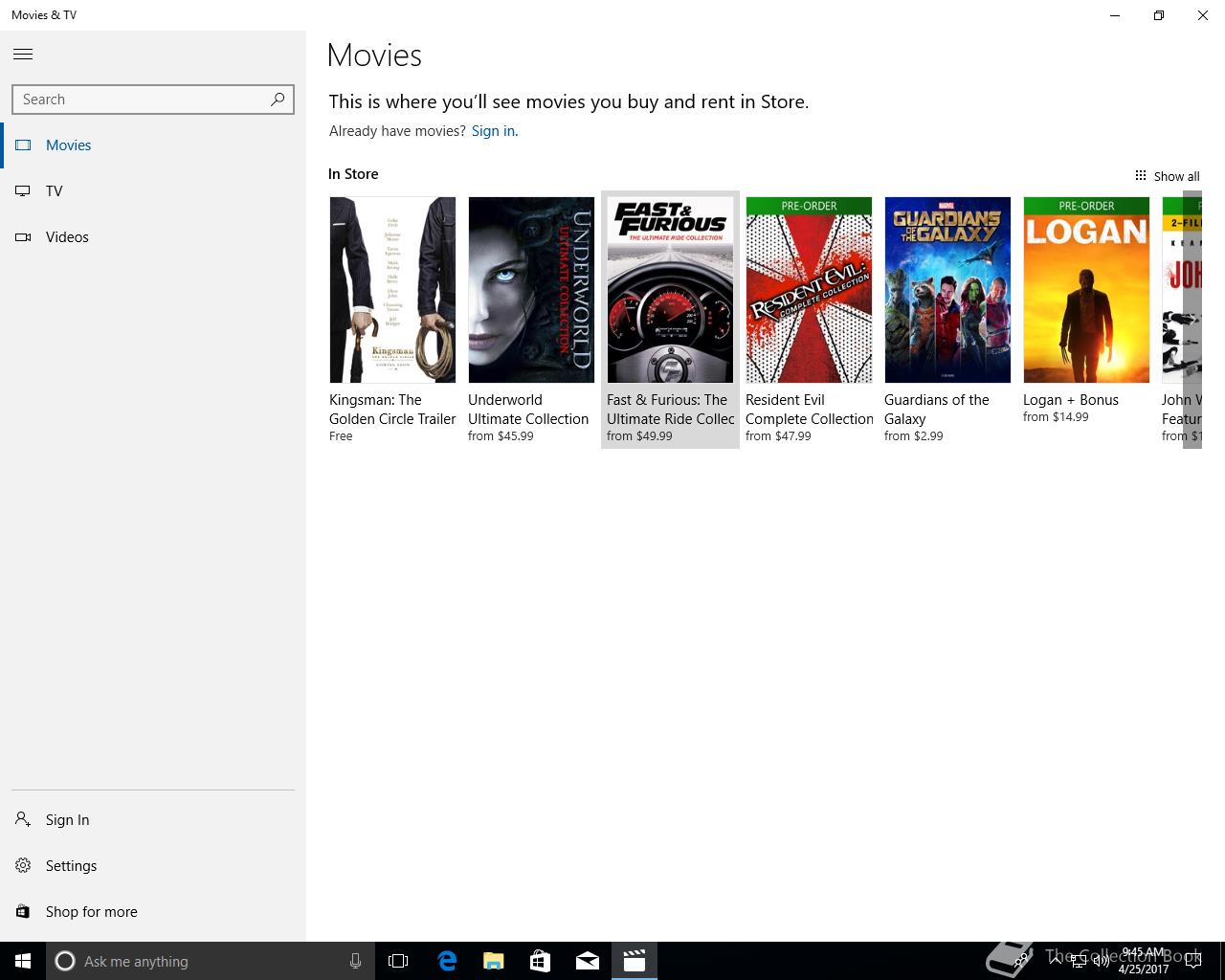Switch to the TV section
The image size is (1225, 980).
pyautogui.click(x=55, y=191)
